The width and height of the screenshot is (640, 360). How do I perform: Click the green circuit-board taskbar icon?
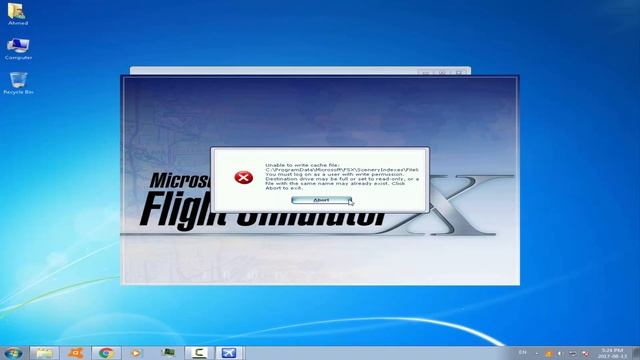[x=168, y=353]
